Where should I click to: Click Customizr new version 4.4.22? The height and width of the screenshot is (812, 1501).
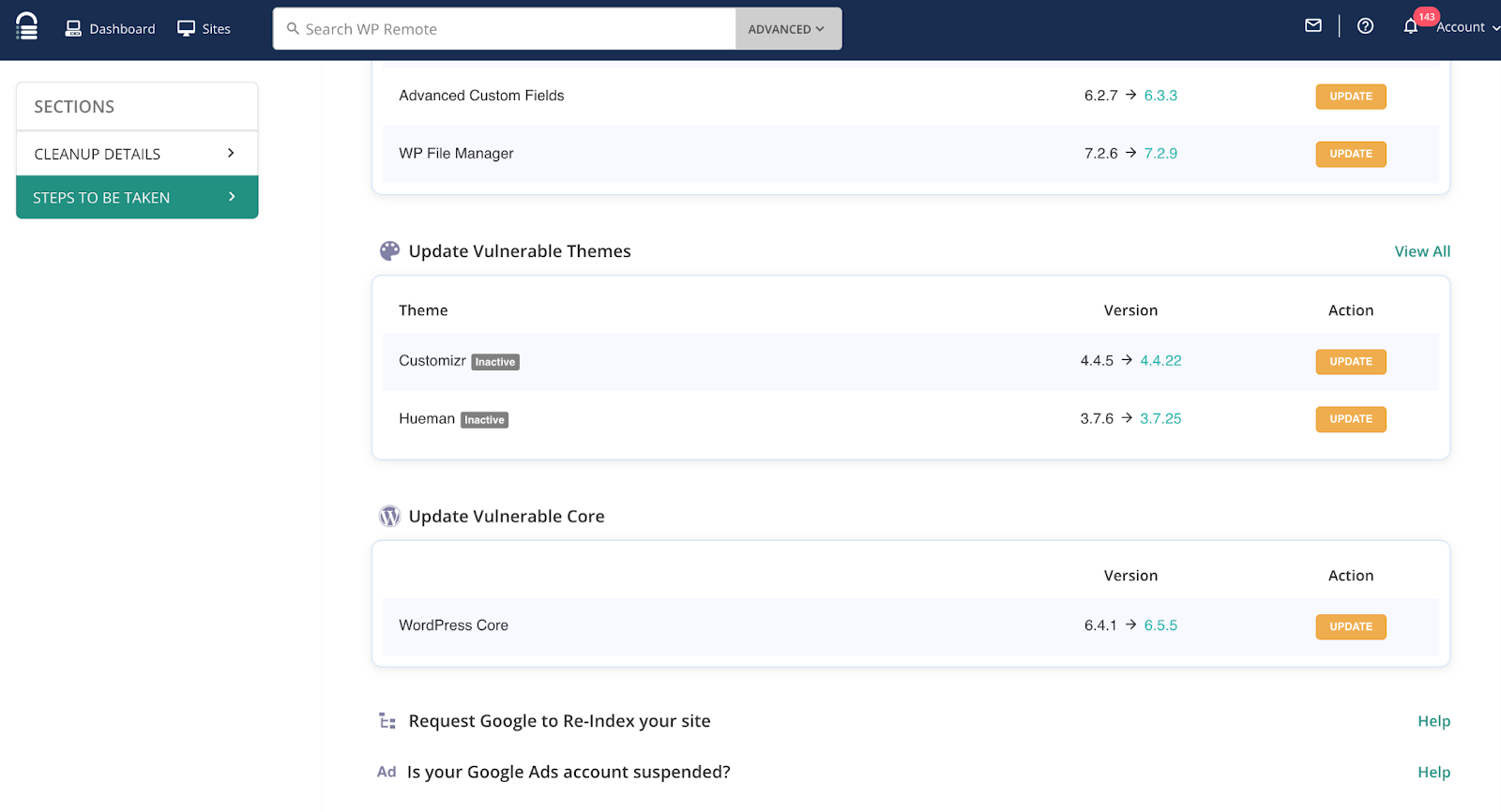pyautogui.click(x=1160, y=361)
